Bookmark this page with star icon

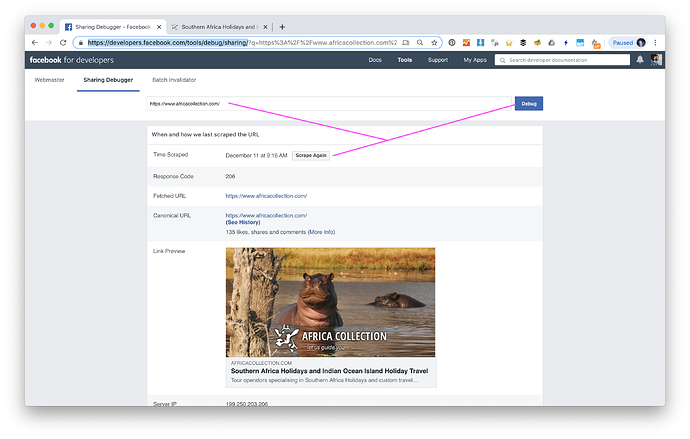(x=434, y=43)
